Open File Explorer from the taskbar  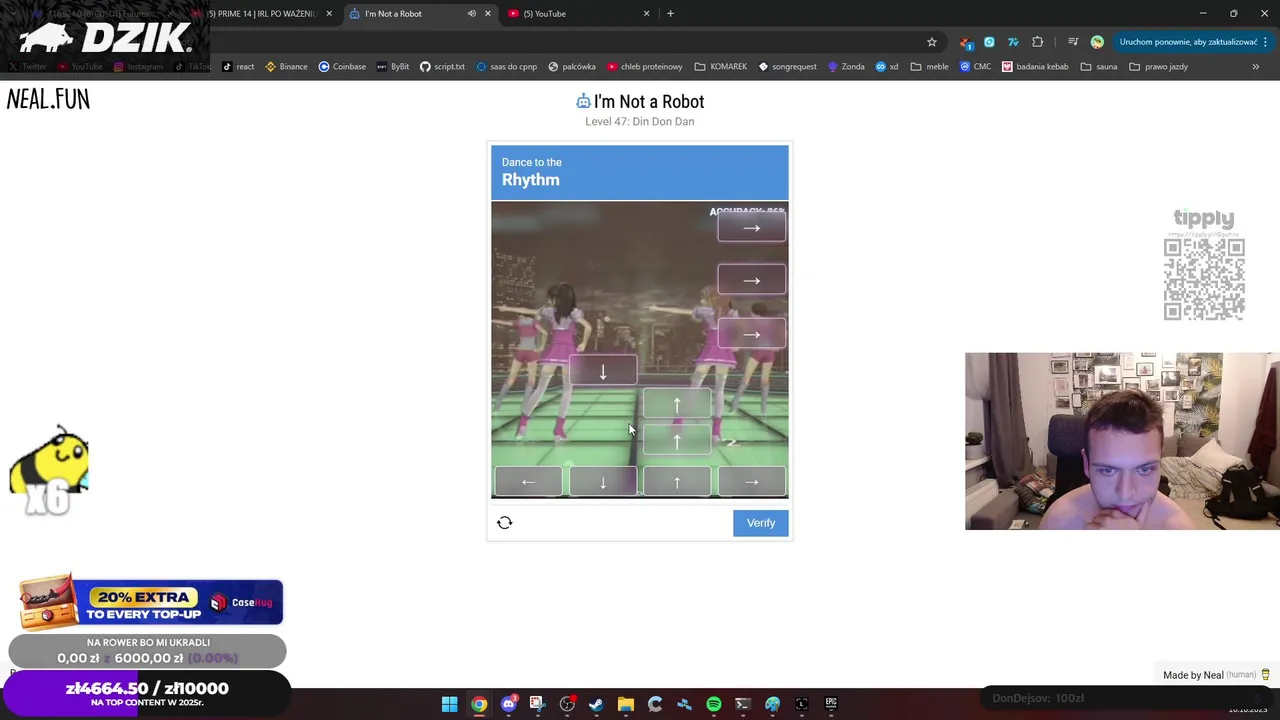(x=625, y=704)
